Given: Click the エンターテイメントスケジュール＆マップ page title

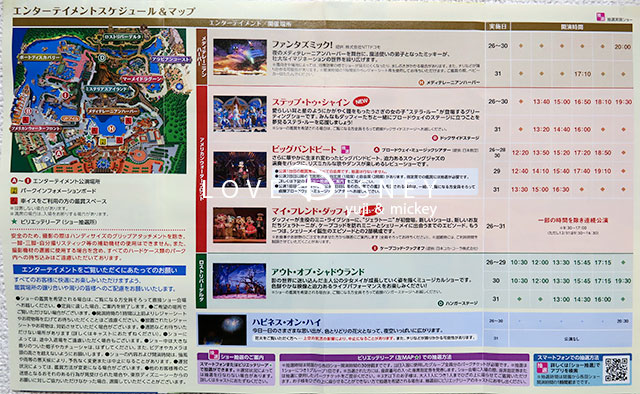Looking at the screenshot, I should click(104, 11).
